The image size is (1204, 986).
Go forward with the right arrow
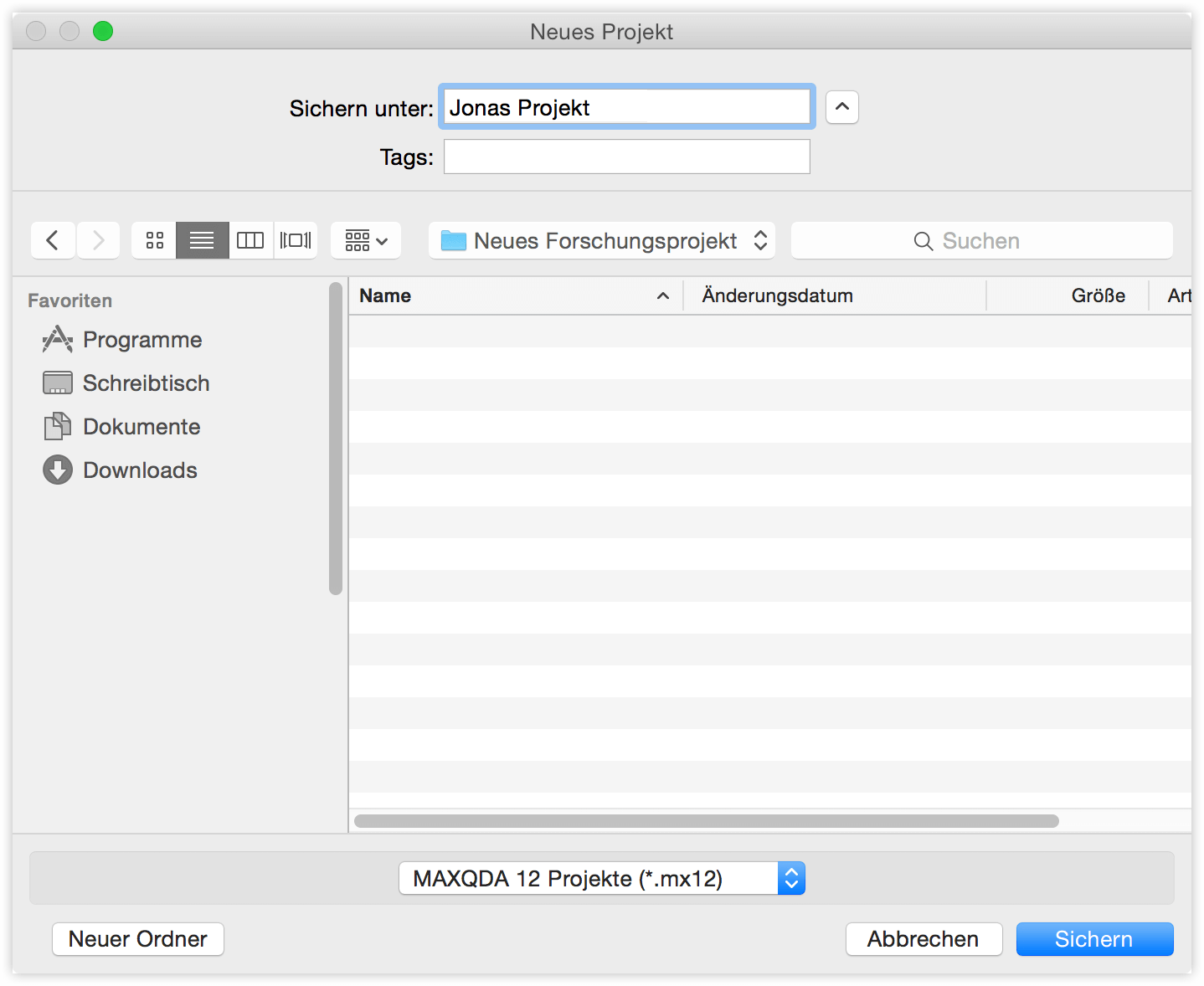pos(98,241)
